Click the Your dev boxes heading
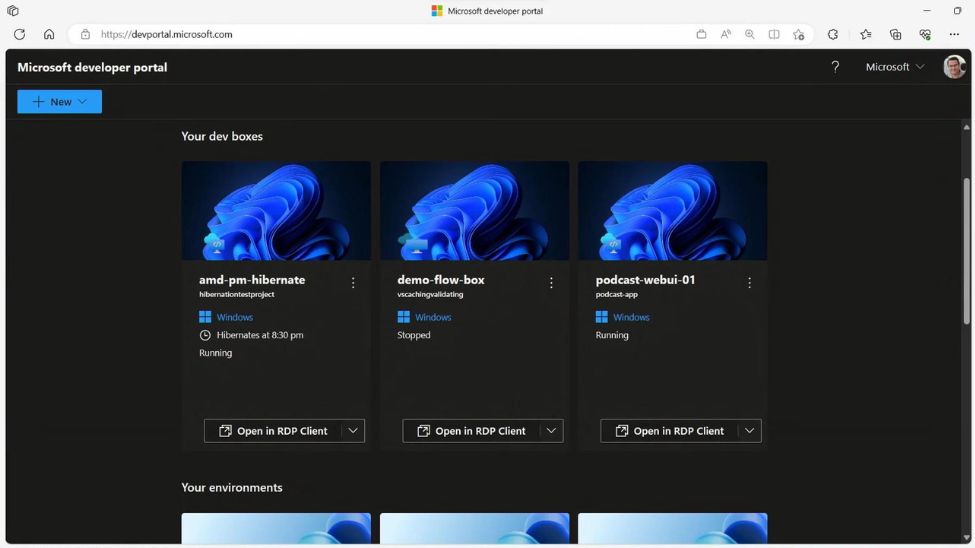This screenshot has width=975, height=548. 222,136
